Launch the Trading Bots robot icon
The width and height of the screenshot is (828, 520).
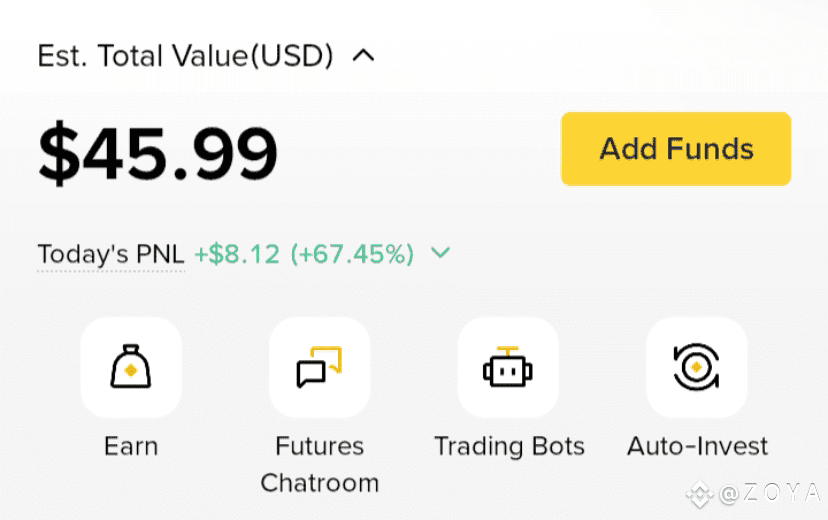[x=508, y=367]
